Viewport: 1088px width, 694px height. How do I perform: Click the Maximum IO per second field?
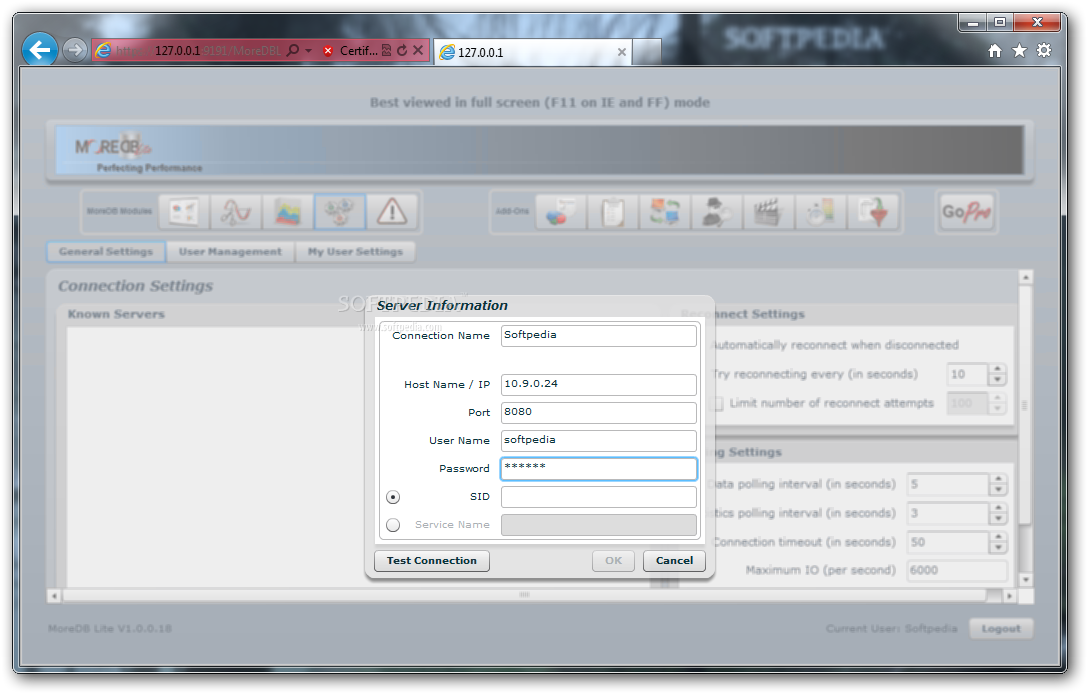click(957, 570)
